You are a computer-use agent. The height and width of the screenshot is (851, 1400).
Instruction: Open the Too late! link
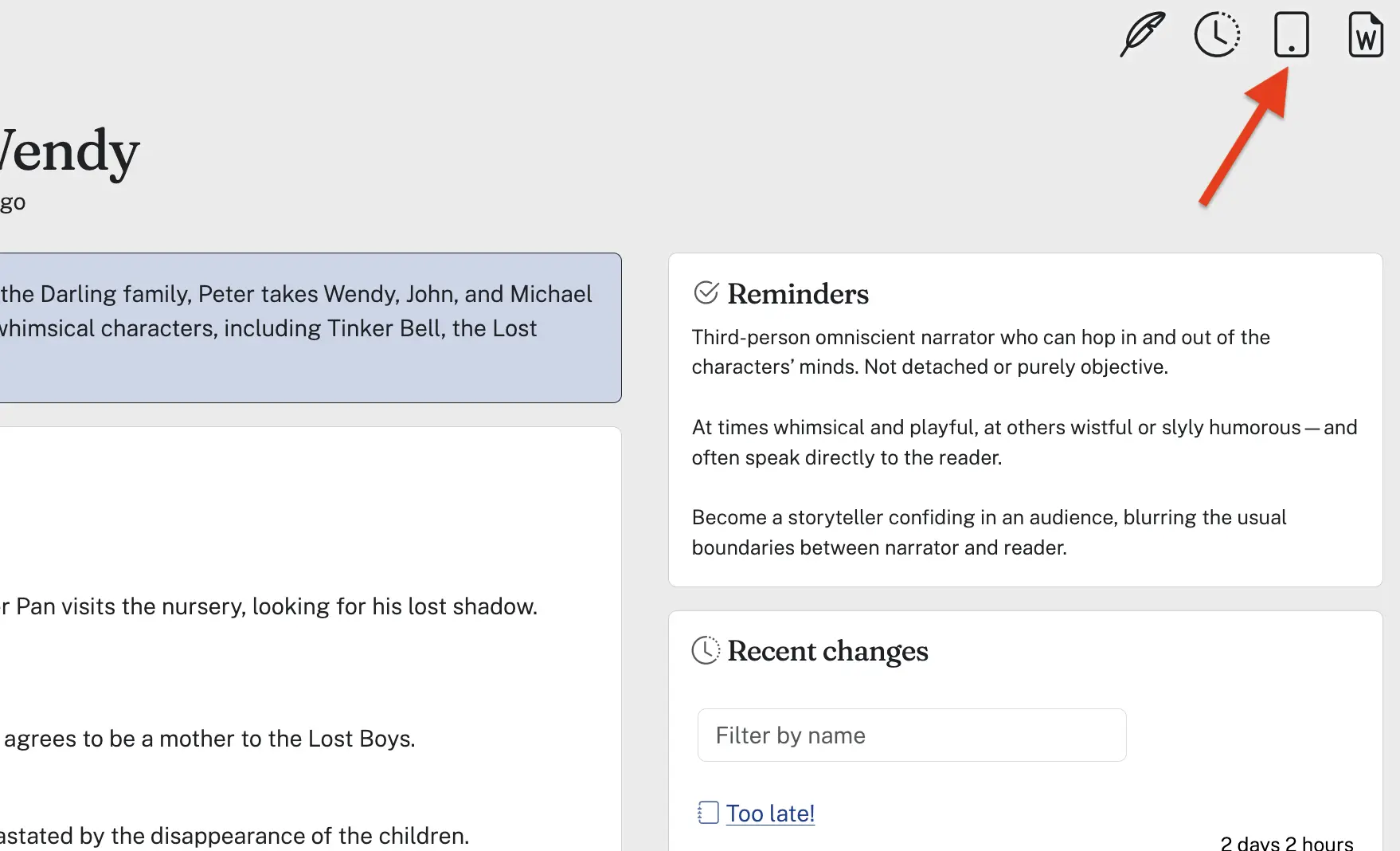point(770,813)
